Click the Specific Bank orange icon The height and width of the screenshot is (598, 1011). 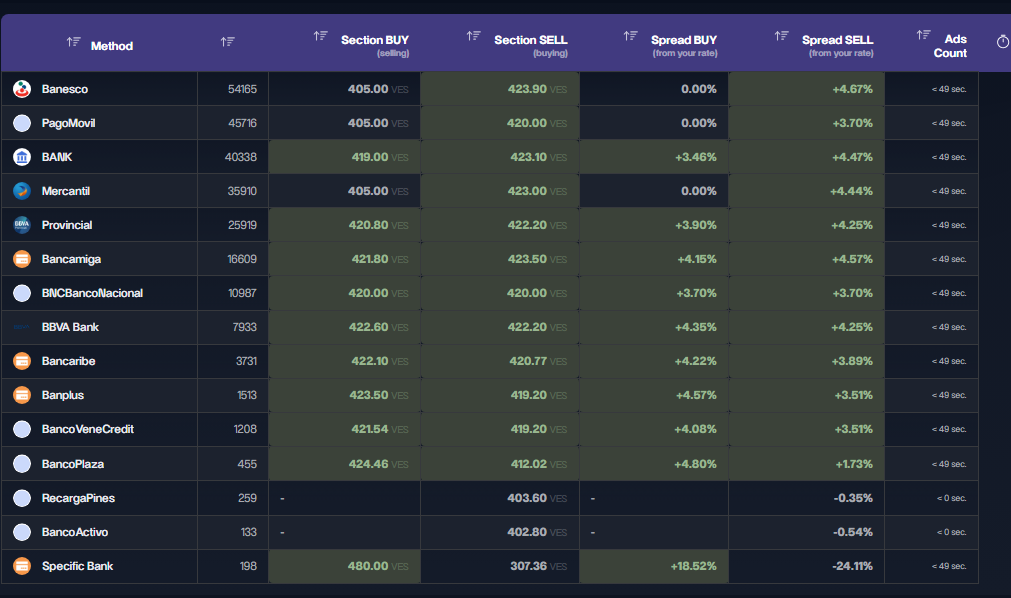pos(22,566)
